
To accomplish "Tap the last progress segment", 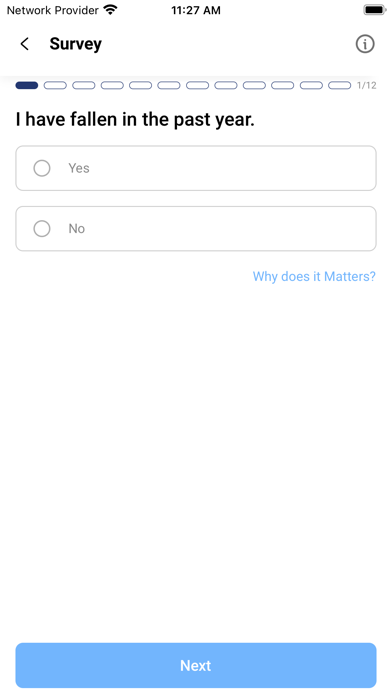I will [340, 85].
